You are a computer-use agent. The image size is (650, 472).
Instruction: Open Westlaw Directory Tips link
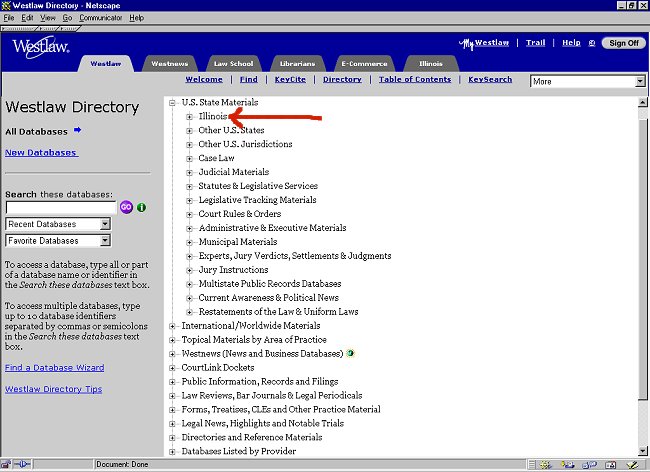coord(53,389)
